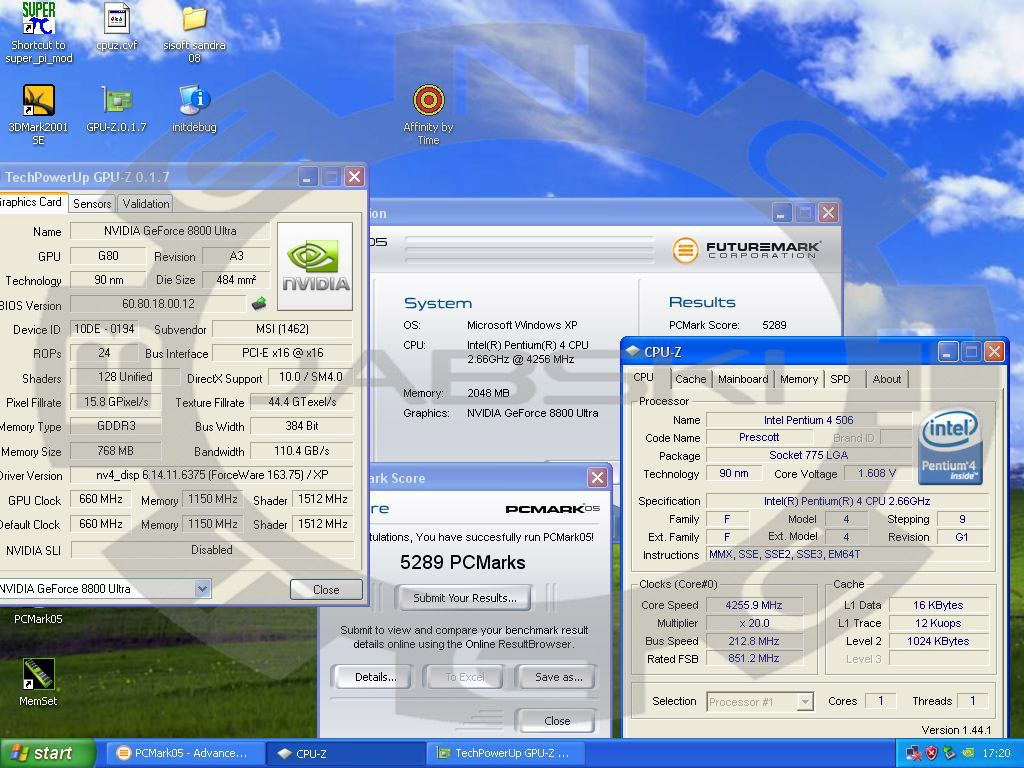
Task: Click the Bandwidth value 110.4 GB/s
Action: (x=302, y=451)
